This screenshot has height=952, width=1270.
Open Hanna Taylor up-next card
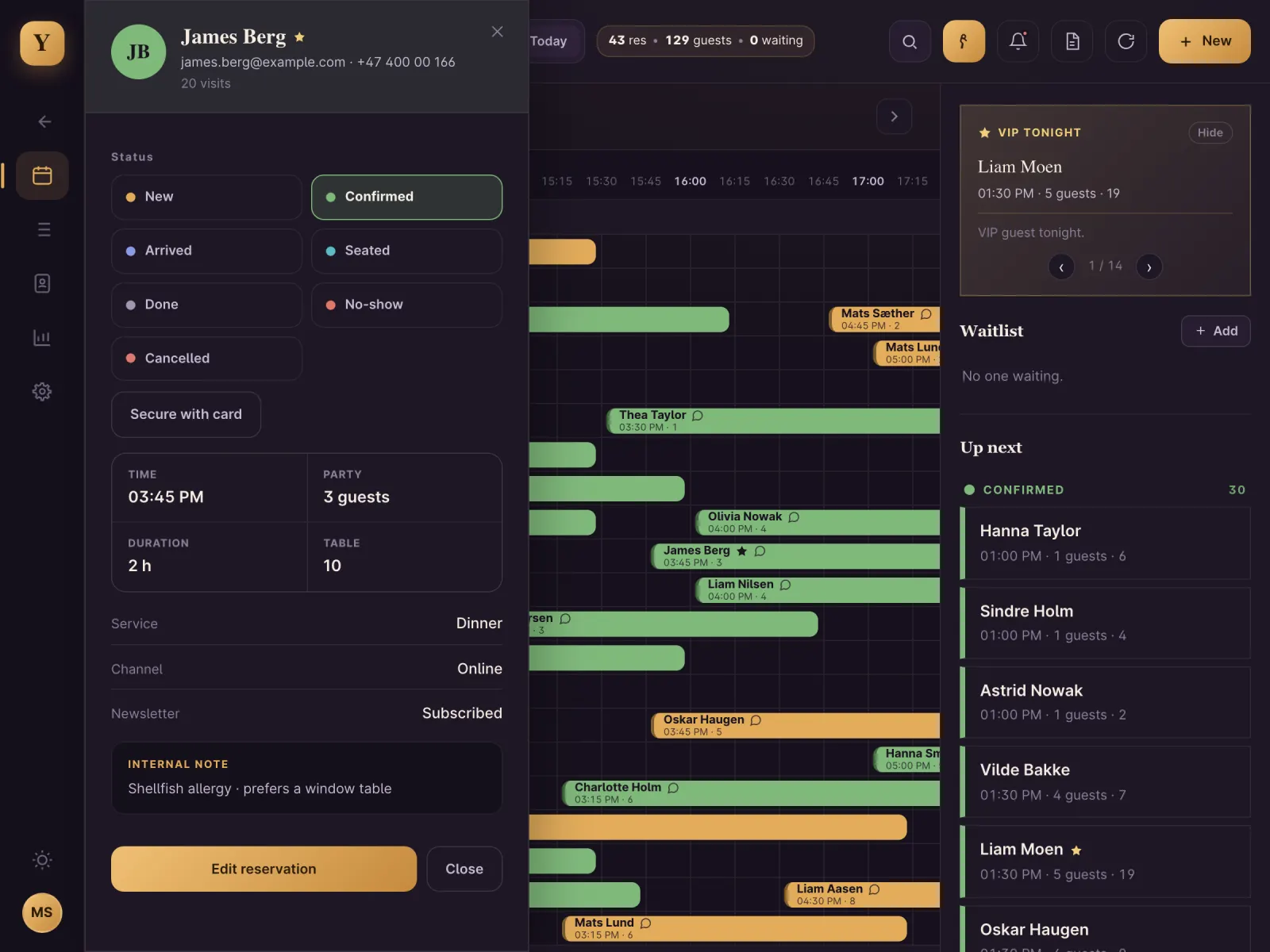coord(1105,543)
